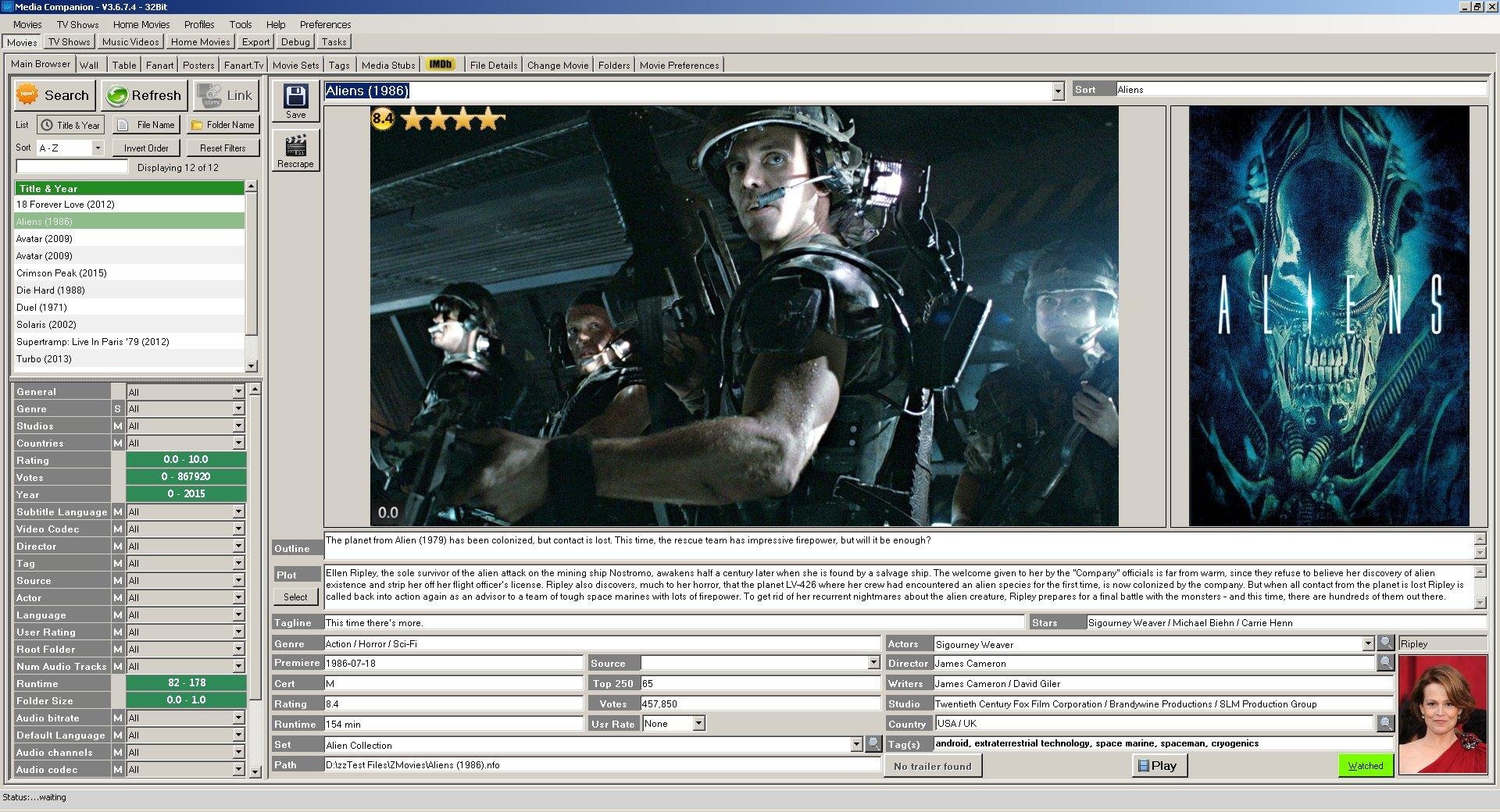Click the magnifier icon next to Set
This screenshot has width=1500, height=812.
(x=873, y=744)
